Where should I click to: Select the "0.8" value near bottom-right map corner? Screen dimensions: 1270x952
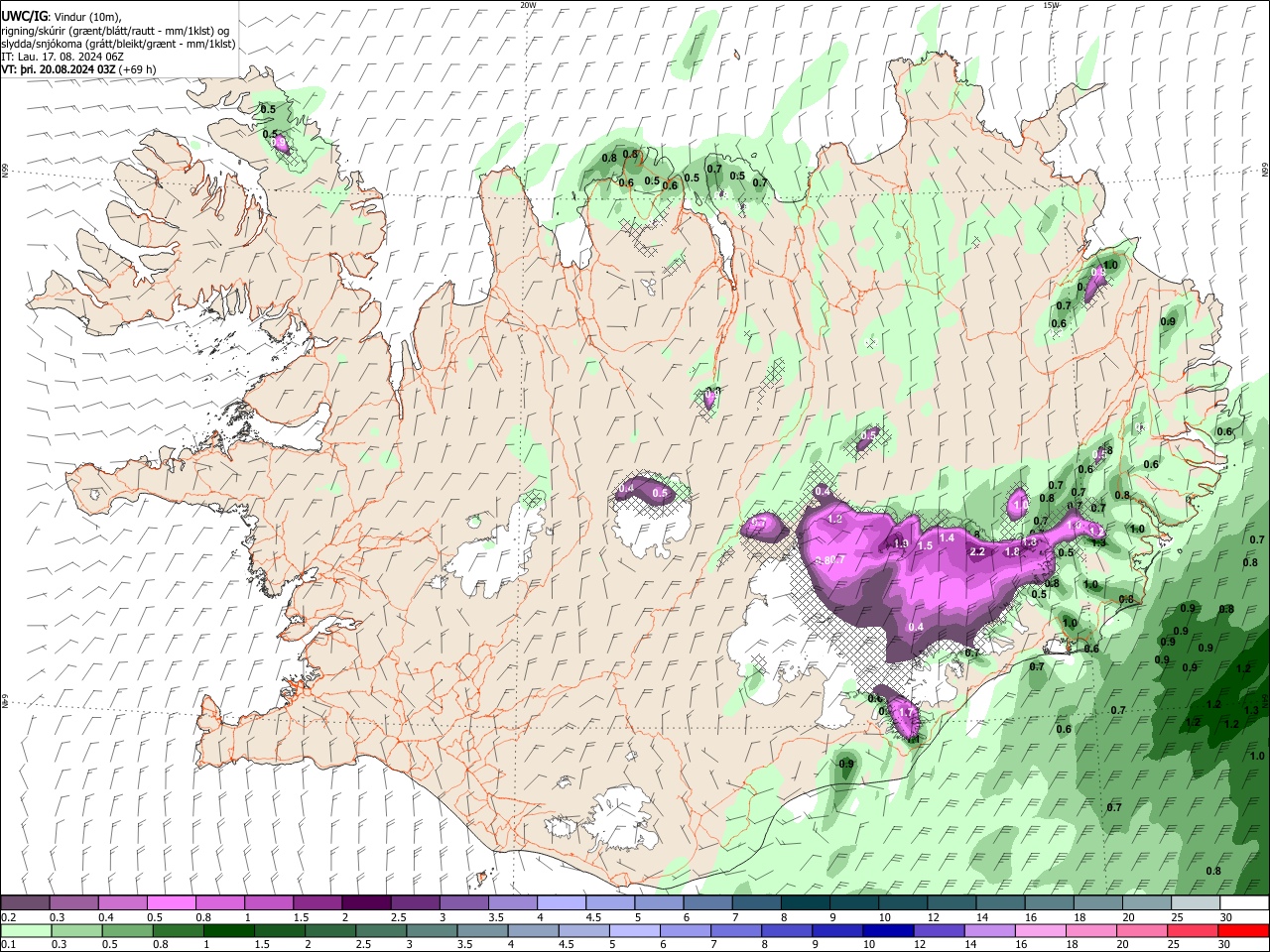pos(1213,871)
